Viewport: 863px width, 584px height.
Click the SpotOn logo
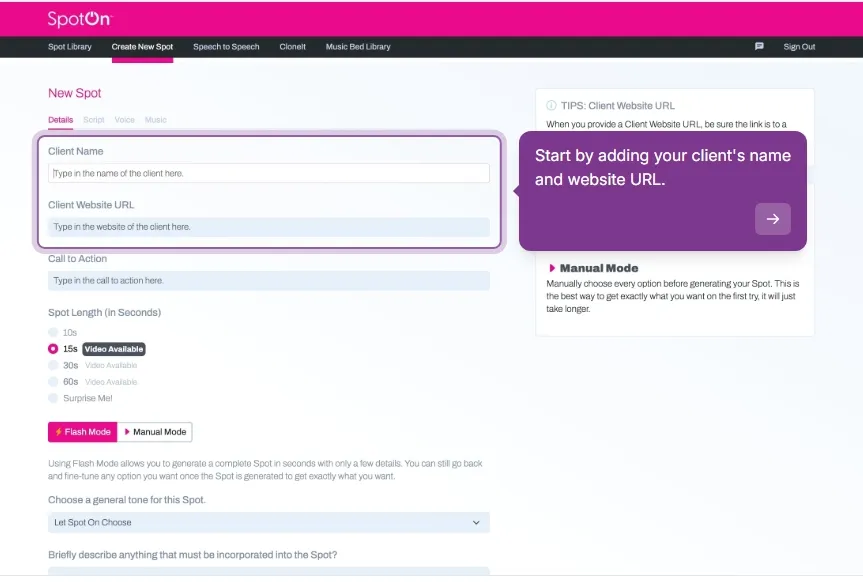tap(79, 19)
